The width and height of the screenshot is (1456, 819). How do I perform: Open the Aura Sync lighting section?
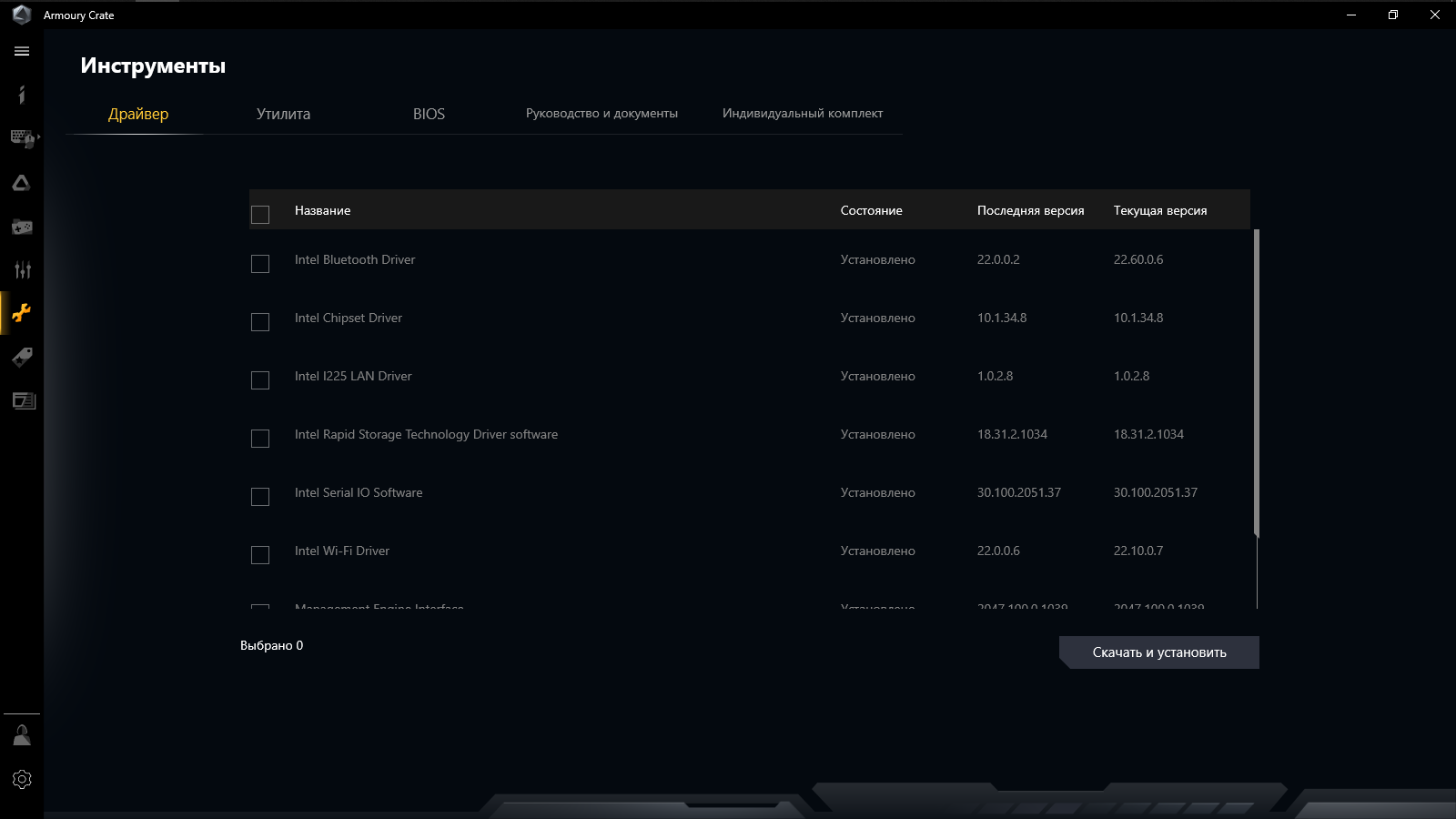[x=21, y=182]
